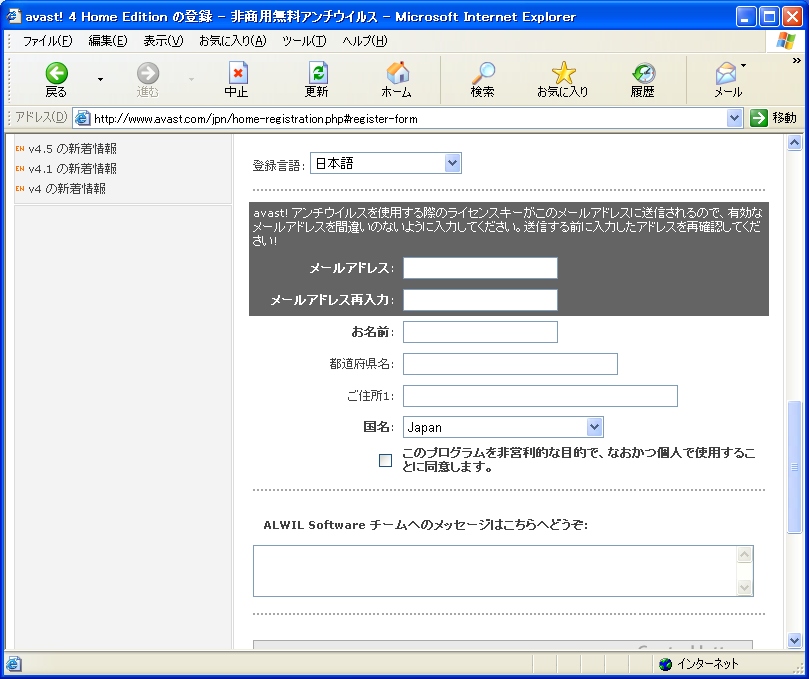Image resolution: width=809 pixels, height=679 pixels.
Task: Open the 編集(E) menu
Action: pos(108,41)
